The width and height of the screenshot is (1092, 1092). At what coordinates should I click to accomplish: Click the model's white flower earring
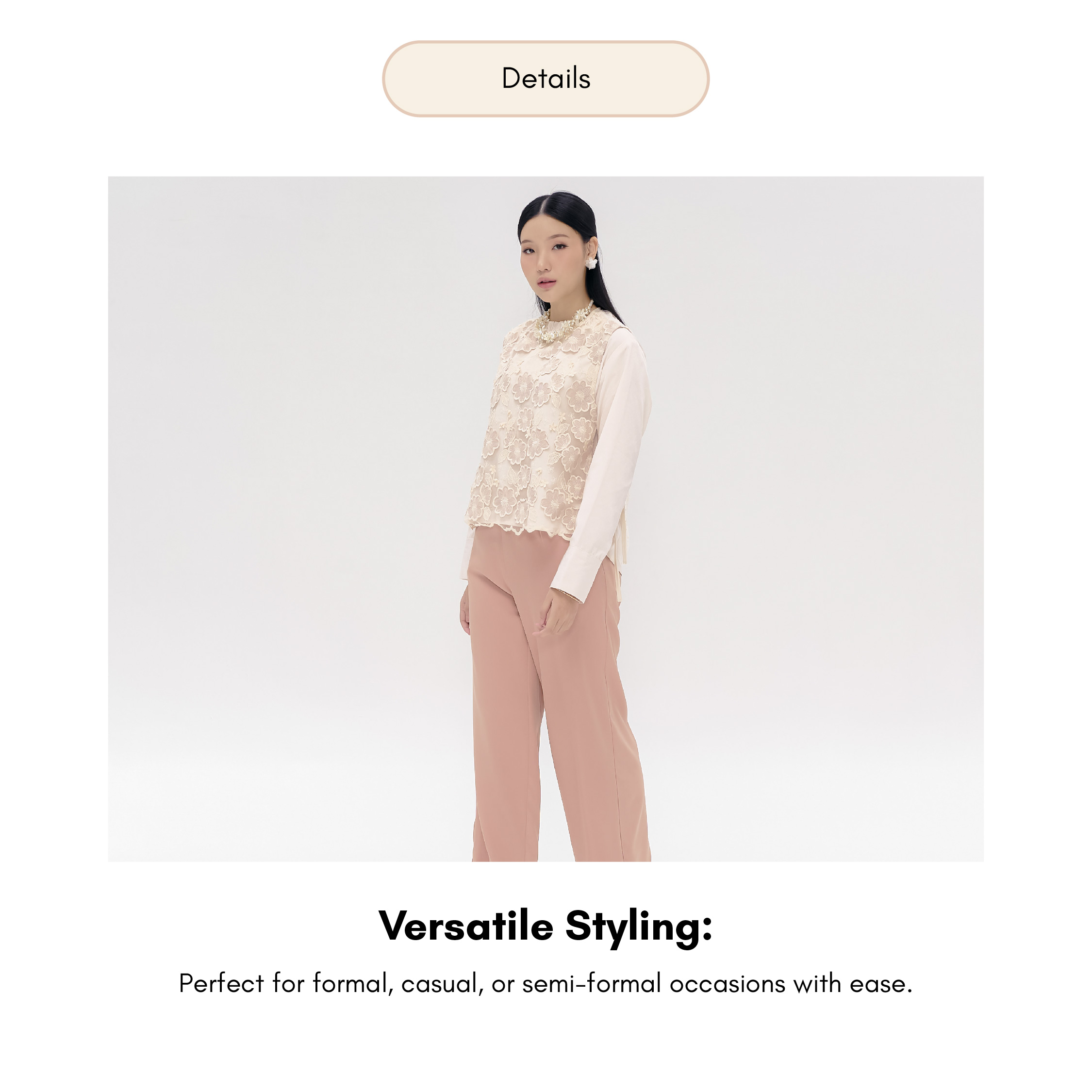coord(592,263)
